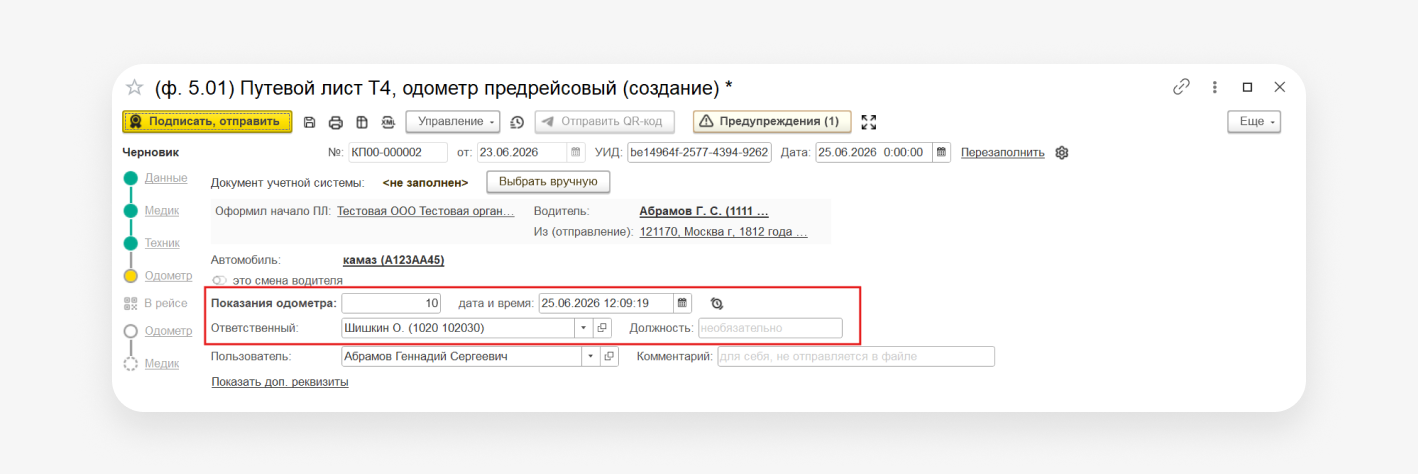Click the gear settings icon near Перезаполнить
The width and height of the screenshot is (1418, 474).
point(1062,153)
